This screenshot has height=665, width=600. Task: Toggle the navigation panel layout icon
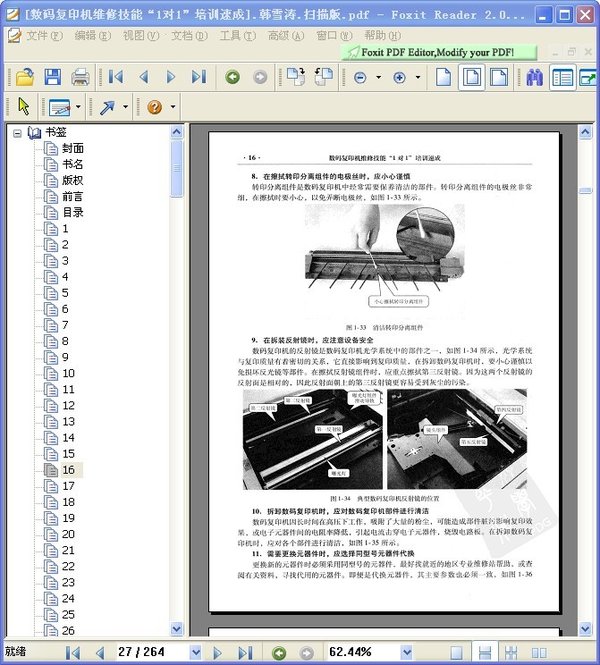coord(563,78)
